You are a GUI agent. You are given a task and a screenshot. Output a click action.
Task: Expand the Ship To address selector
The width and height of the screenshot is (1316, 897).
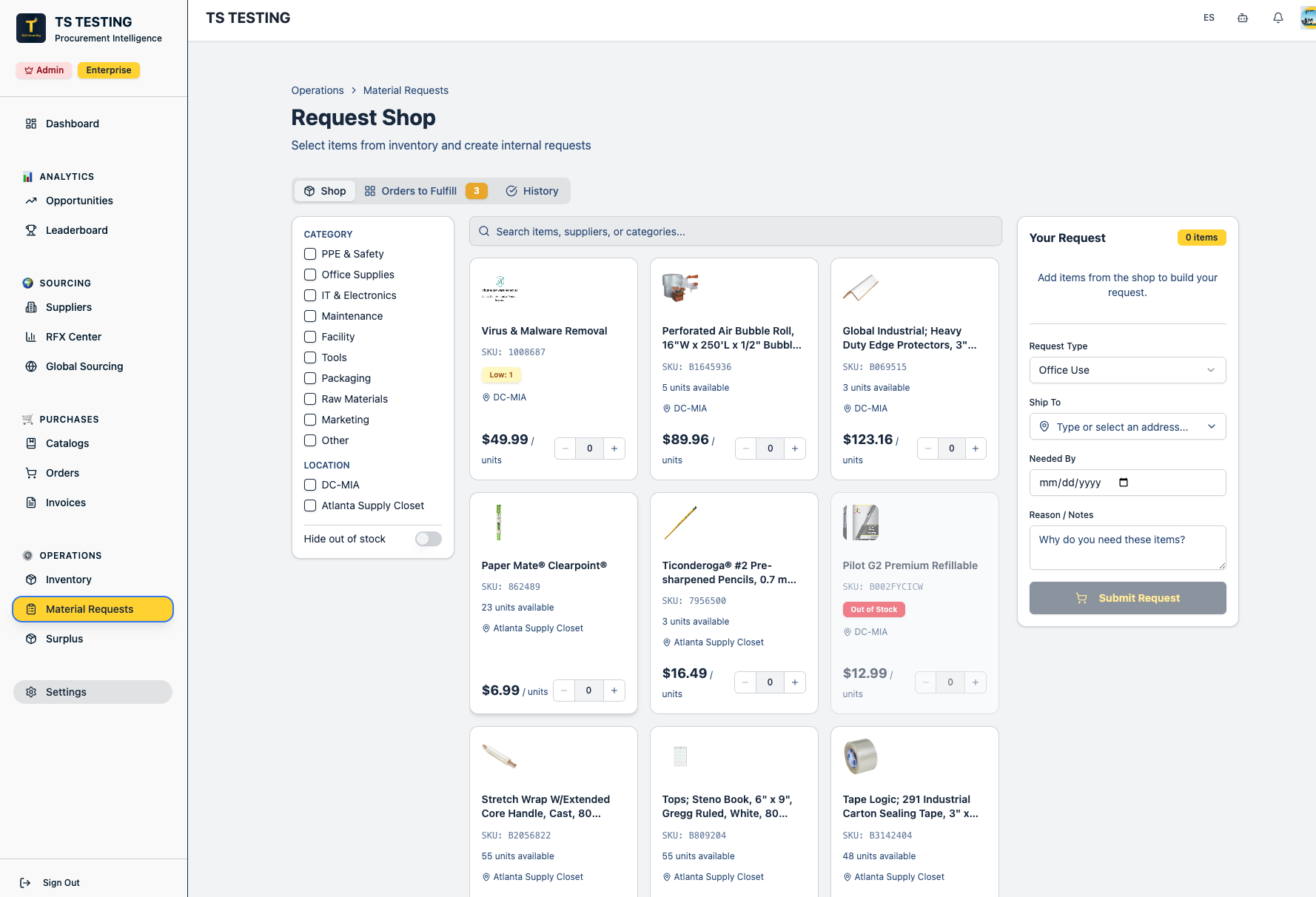1127,426
